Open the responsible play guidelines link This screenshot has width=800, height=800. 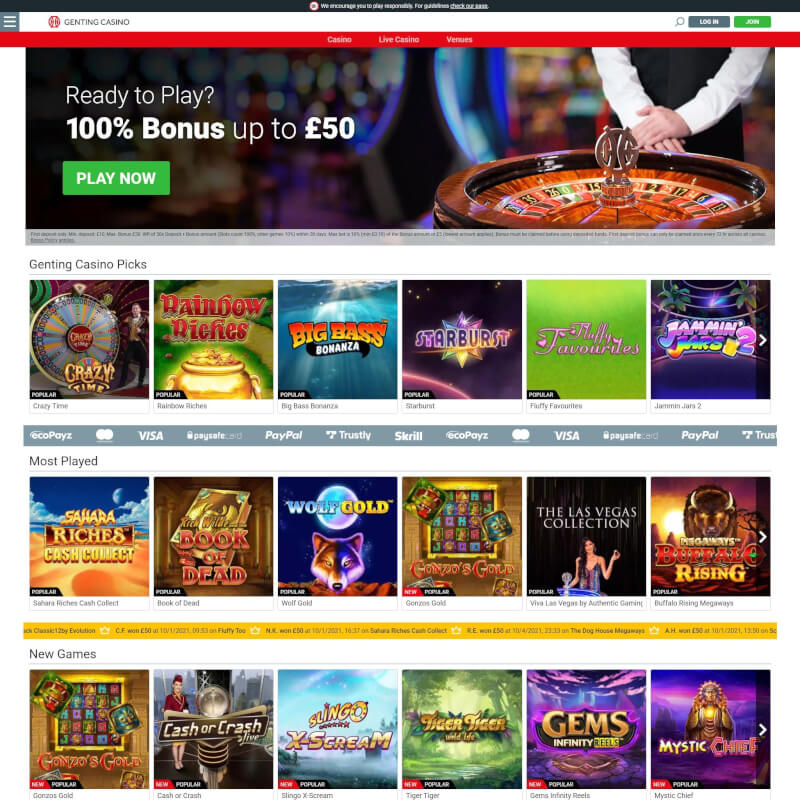click(x=469, y=6)
